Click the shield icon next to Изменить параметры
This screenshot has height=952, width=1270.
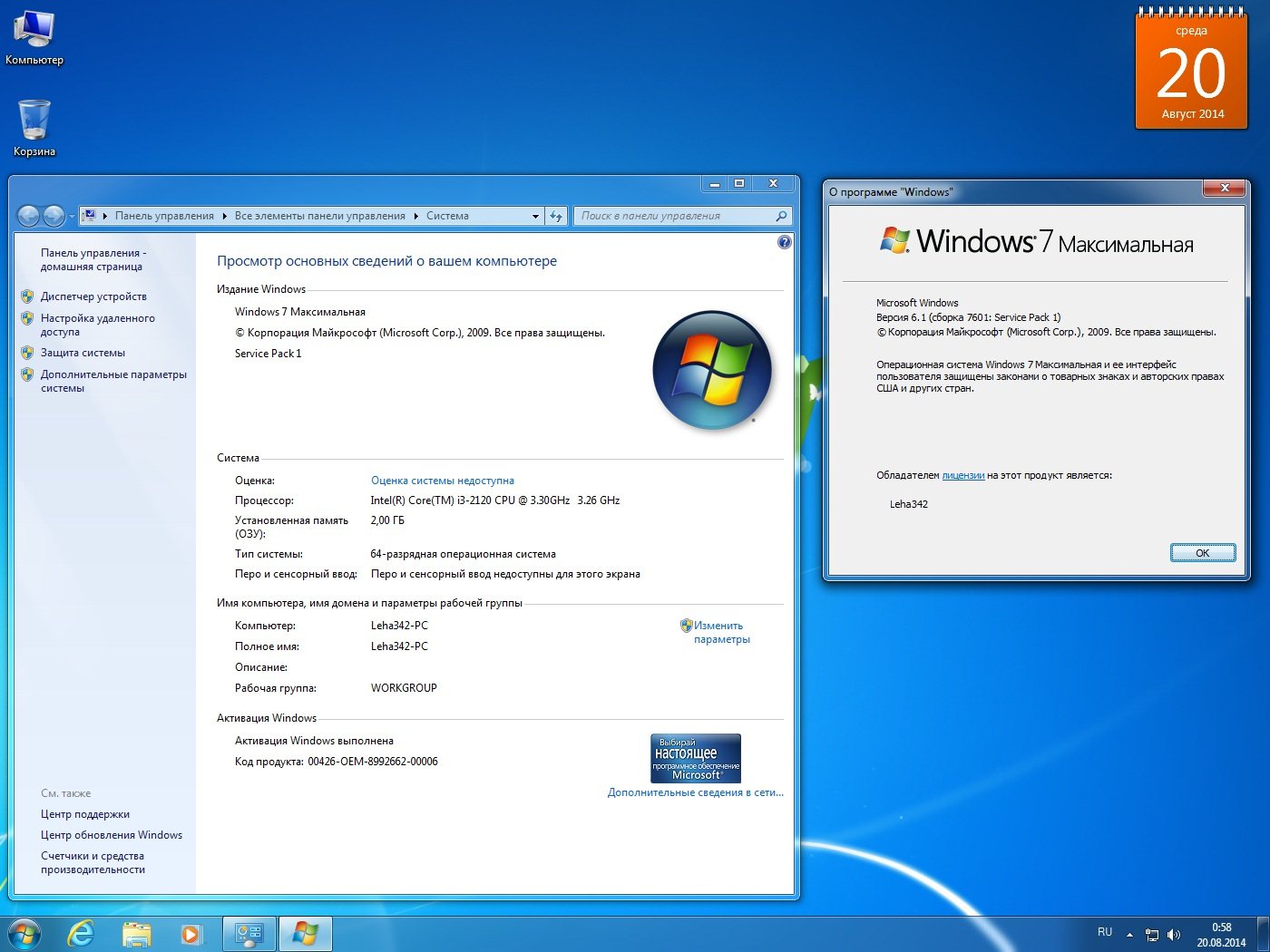(x=687, y=626)
